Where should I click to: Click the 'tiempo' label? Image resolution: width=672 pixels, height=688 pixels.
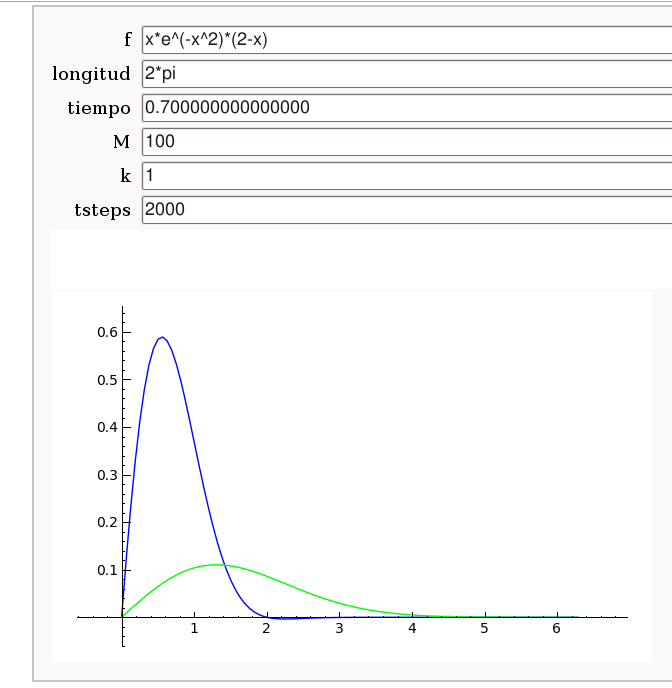[x=99, y=108]
